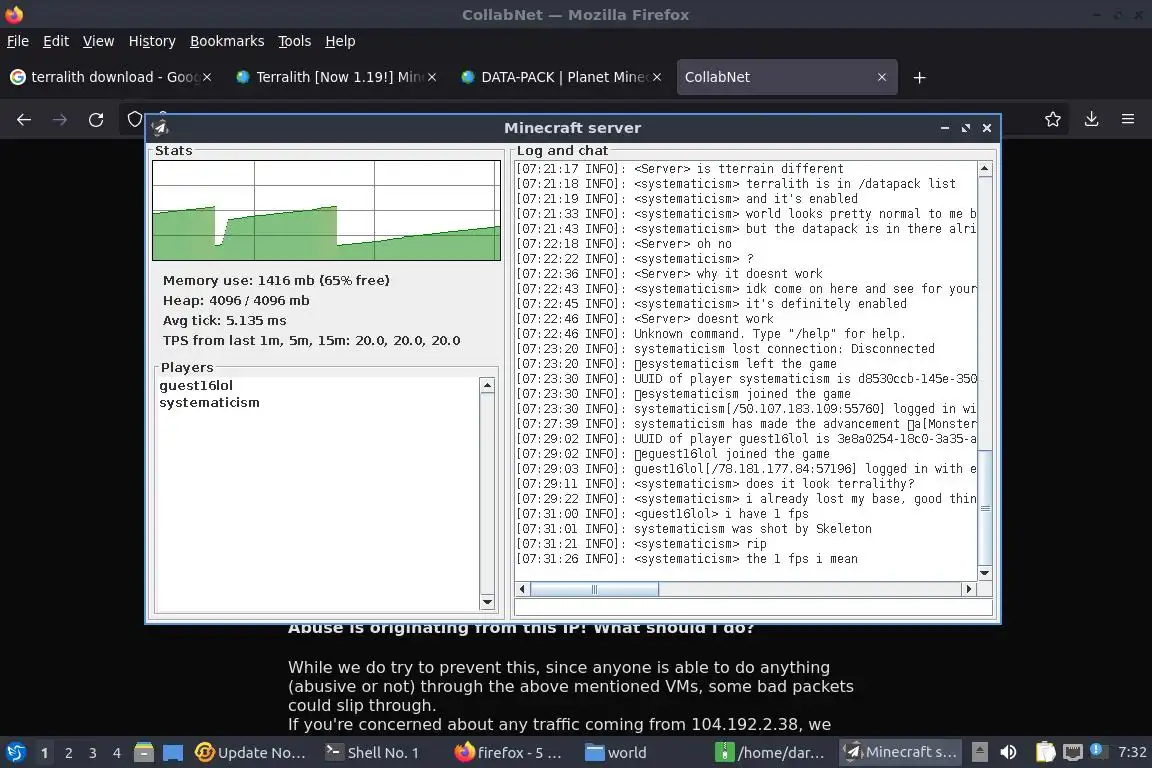Close the DATA-PACK Planet Minecraft tab
1152x768 pixels.
pyautogui.click(x=657, y=77)
